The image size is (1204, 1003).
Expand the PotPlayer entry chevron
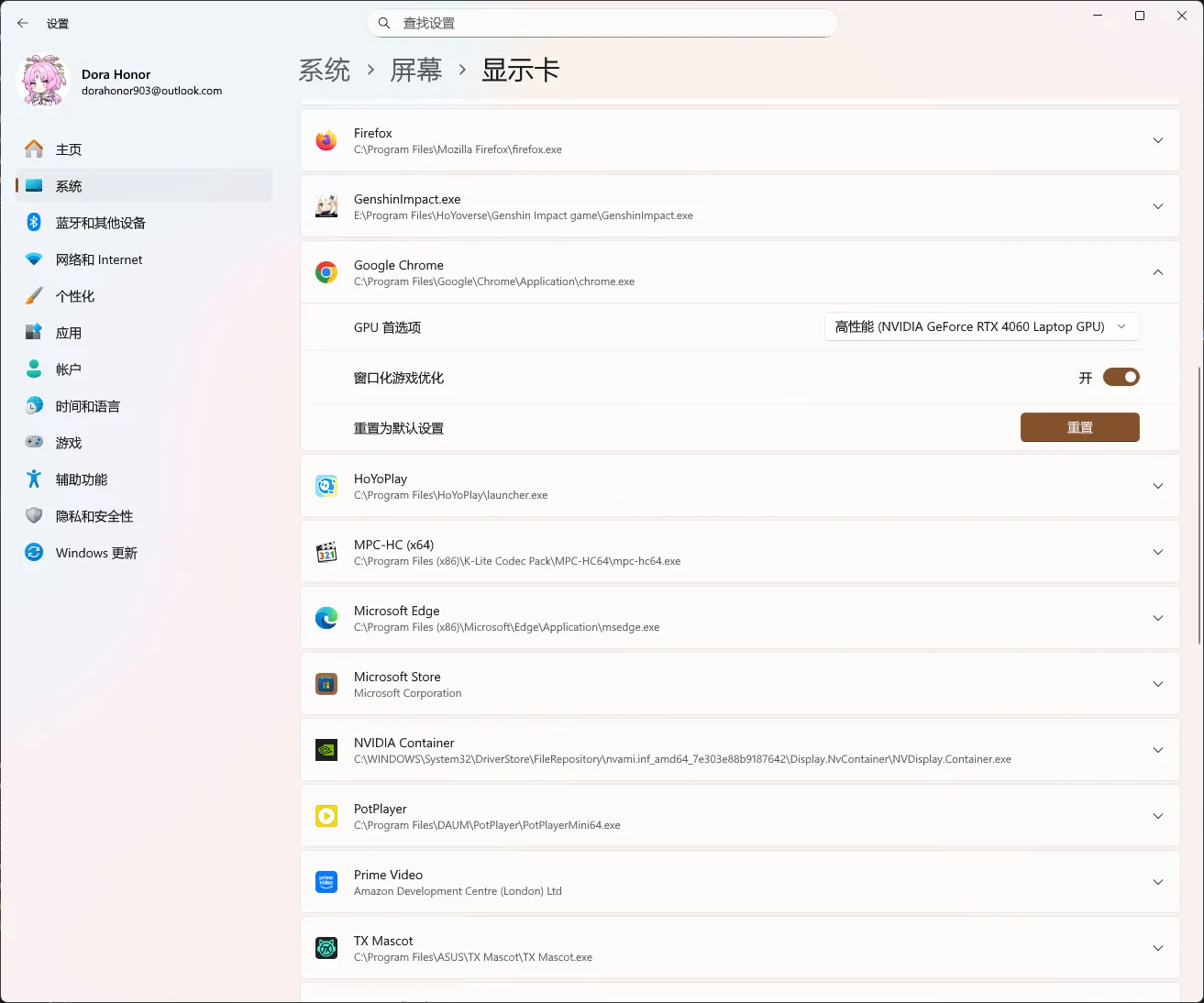point(1158,816)
